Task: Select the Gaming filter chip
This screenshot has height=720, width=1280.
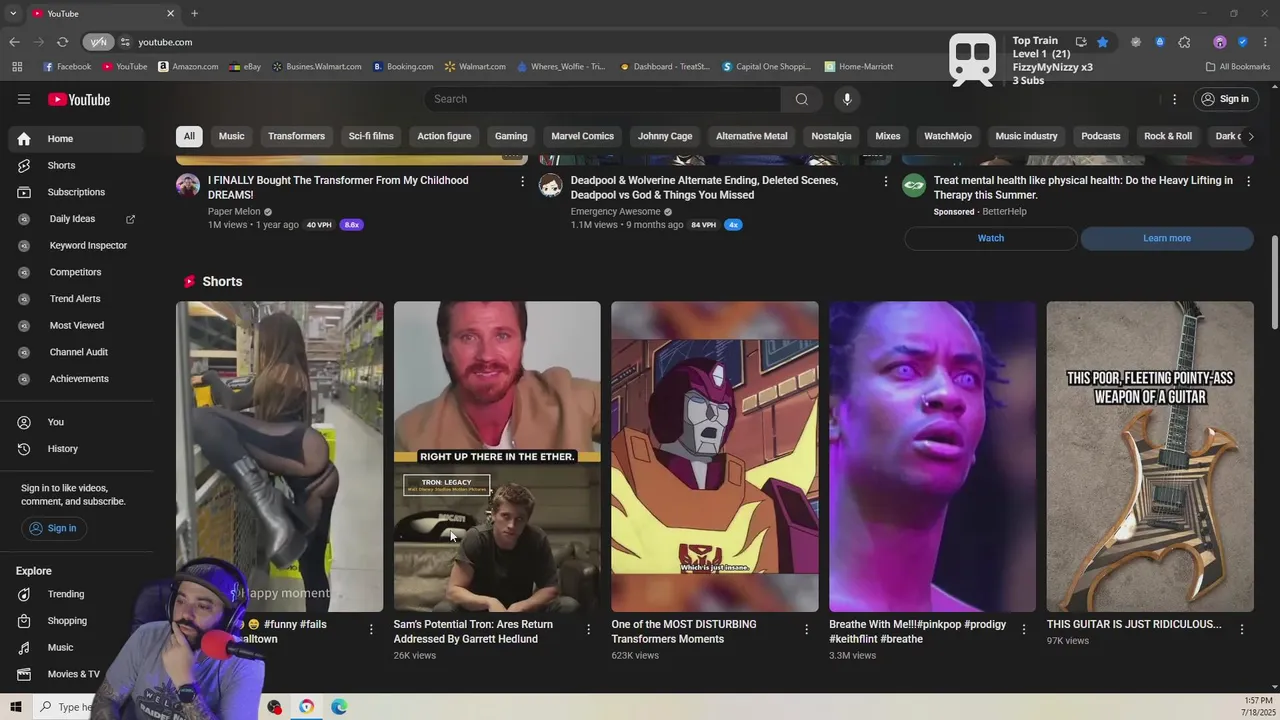Action: (x=511, y=136)
